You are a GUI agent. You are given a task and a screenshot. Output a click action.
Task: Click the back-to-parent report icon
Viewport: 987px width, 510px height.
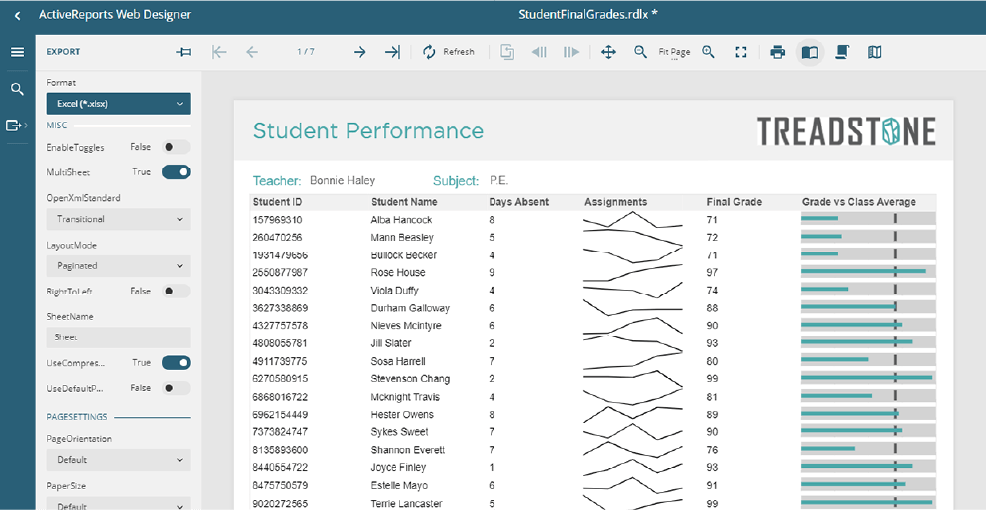point(507,52)
